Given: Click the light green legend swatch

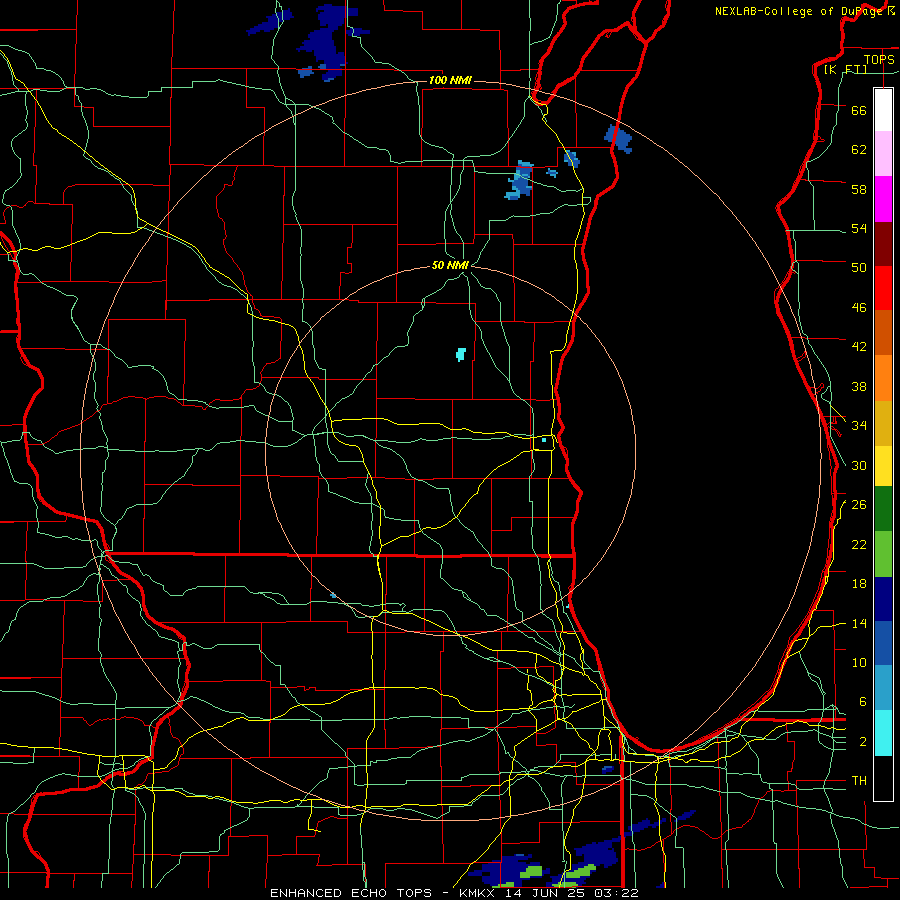Looking at the screenshot, I should coord(883,554).
